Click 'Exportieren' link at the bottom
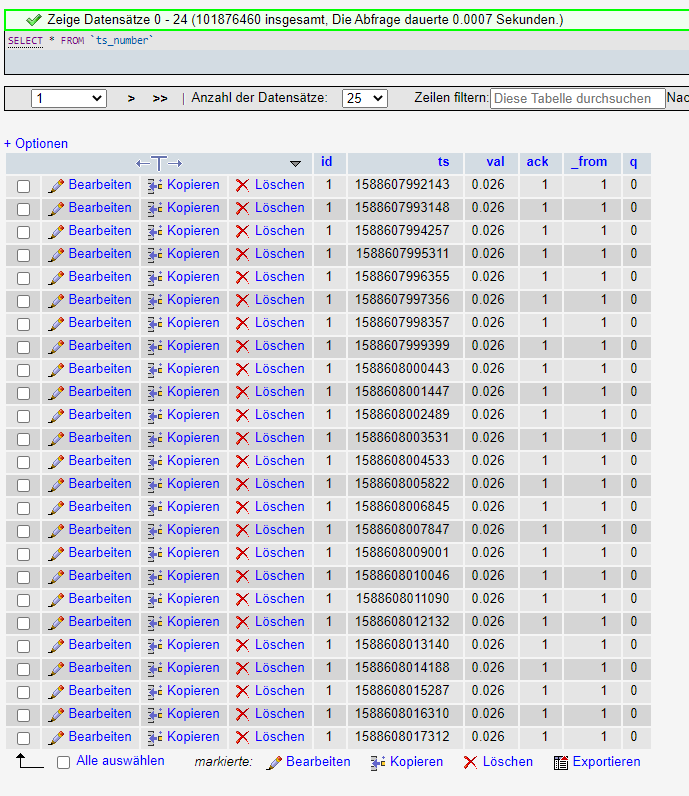The height and width of the screenshot is (796, 689). 606,762
